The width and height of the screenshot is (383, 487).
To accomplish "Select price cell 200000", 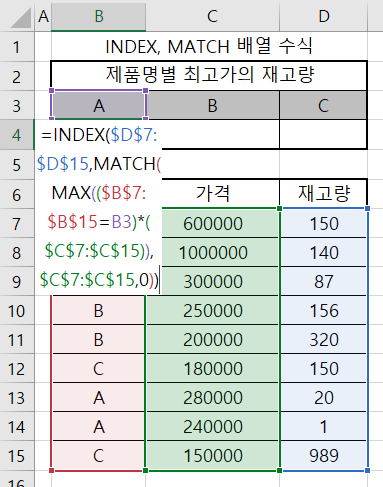I will pyautogui.click(x=212, y=339).
